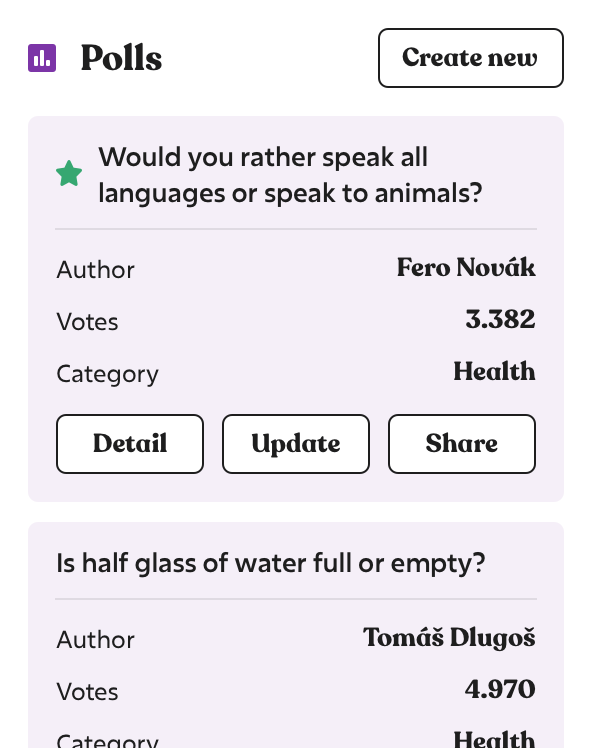Click the Author label in second card
Screen dimensions: 592x748
coord(95,640)
